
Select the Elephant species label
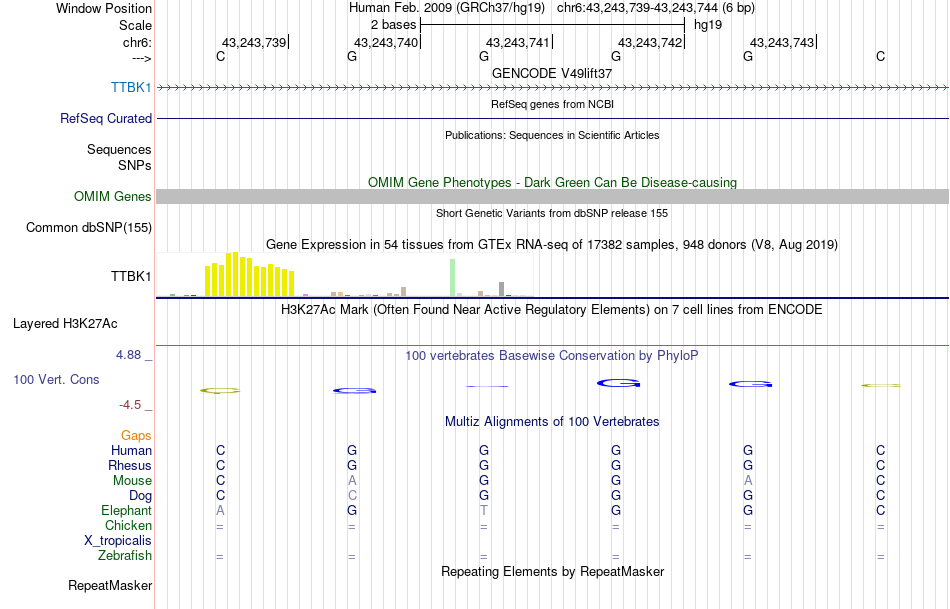126,510
